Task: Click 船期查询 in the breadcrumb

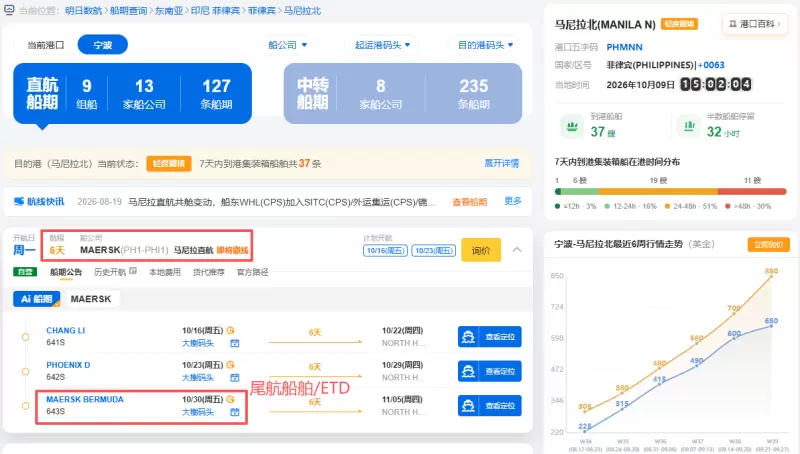Action: tap(128, 10)
